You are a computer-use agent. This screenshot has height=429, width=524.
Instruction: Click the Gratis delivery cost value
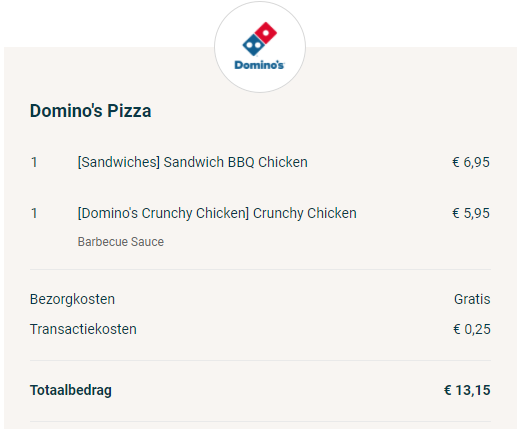tap(472, 299)
